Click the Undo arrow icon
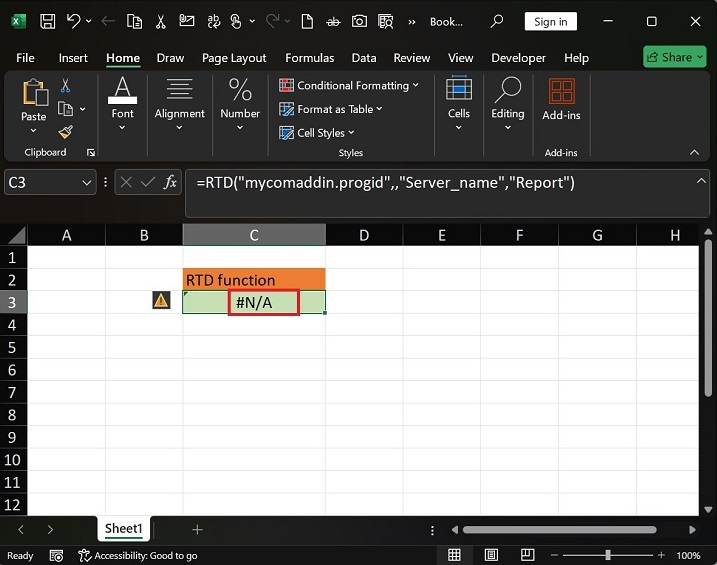 click(x=73, y=21)
